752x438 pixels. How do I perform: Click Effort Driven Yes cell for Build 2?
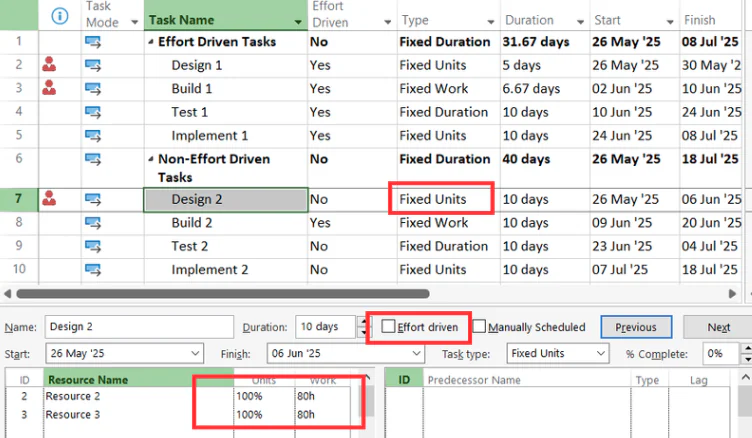352,223
